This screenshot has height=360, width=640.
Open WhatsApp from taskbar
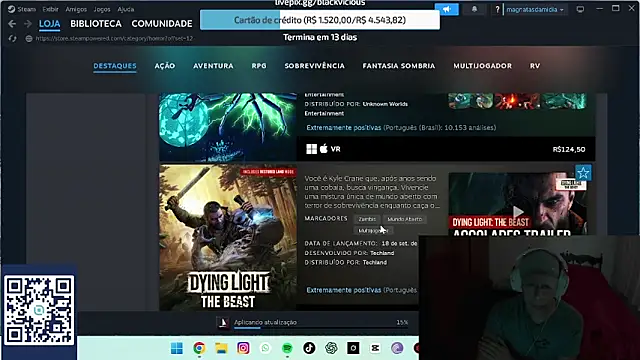(x=265, y=348)
